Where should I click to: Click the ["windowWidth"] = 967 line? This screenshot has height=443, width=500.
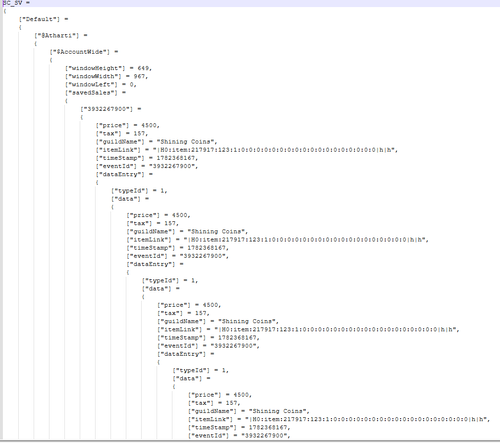tap(106, 76)
